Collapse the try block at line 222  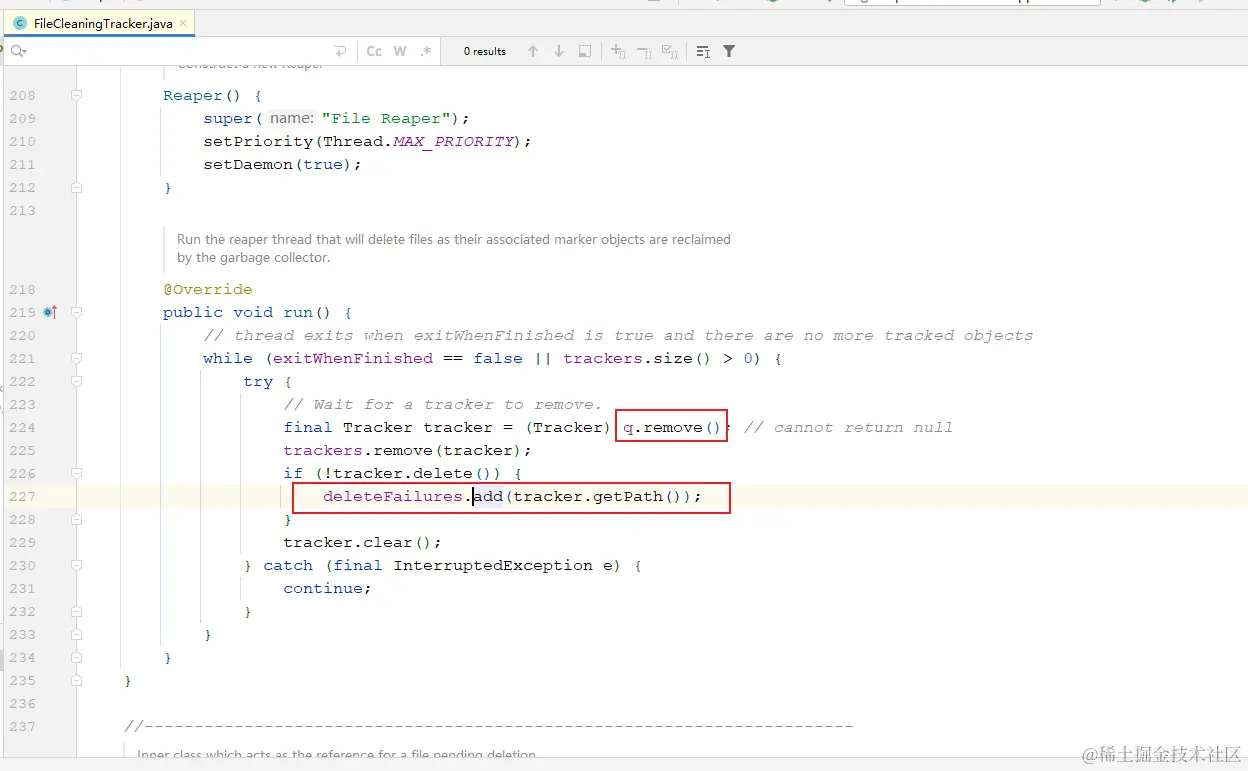point(76,381)
